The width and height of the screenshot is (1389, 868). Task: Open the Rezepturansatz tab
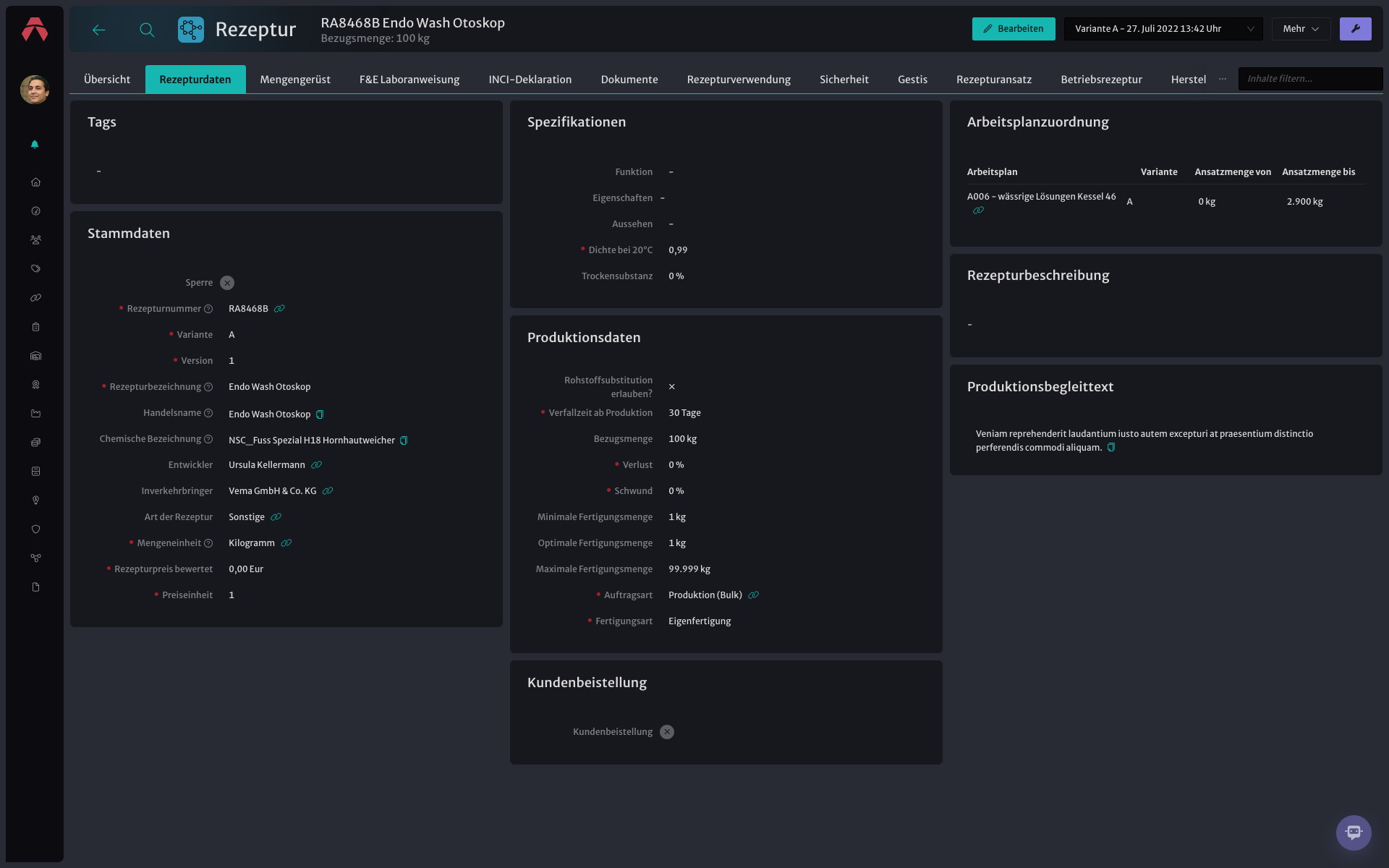[x=994, y=80]
